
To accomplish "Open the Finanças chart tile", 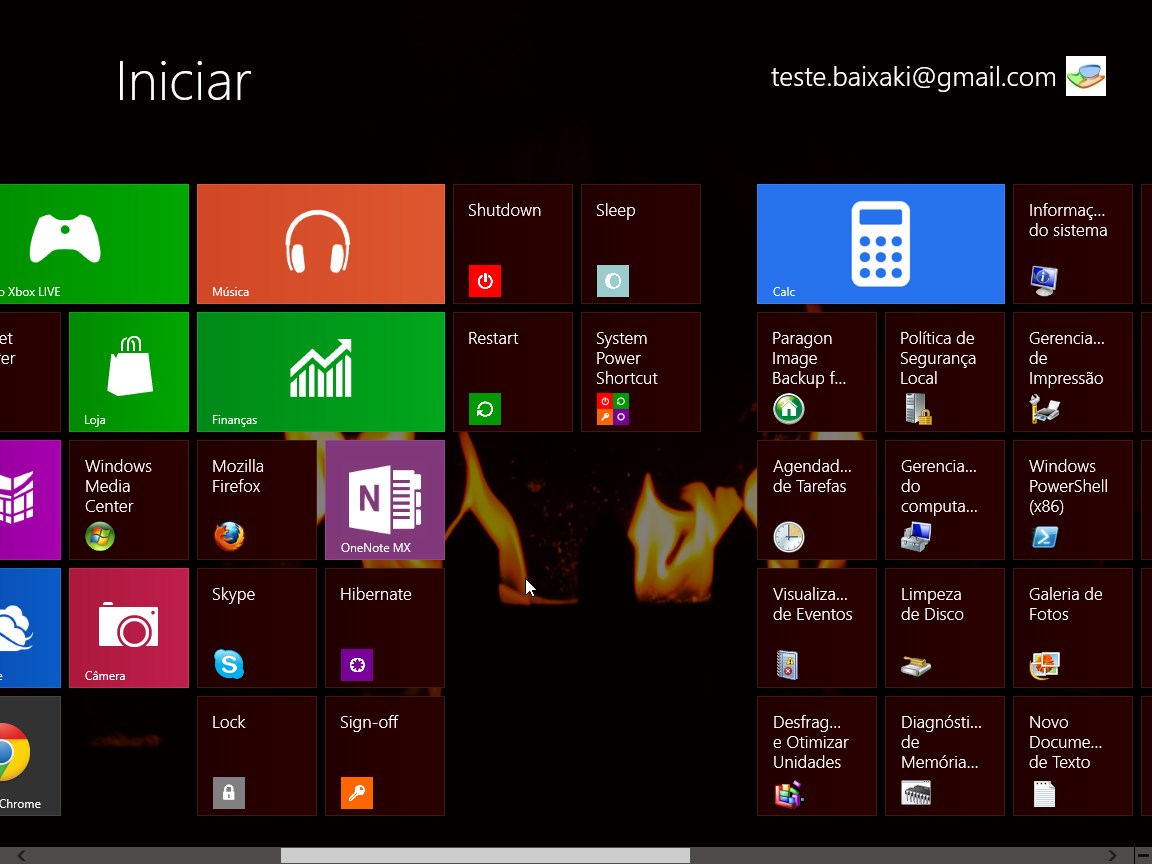I will pyautogui.click(x=320, y=372).
